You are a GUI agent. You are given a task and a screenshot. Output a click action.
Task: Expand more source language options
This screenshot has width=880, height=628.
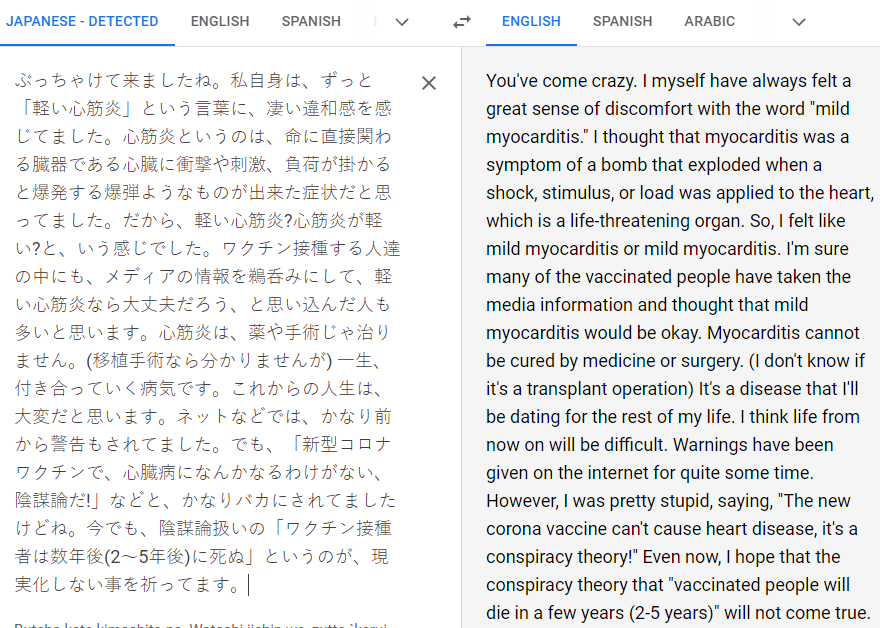click(402, 22)
